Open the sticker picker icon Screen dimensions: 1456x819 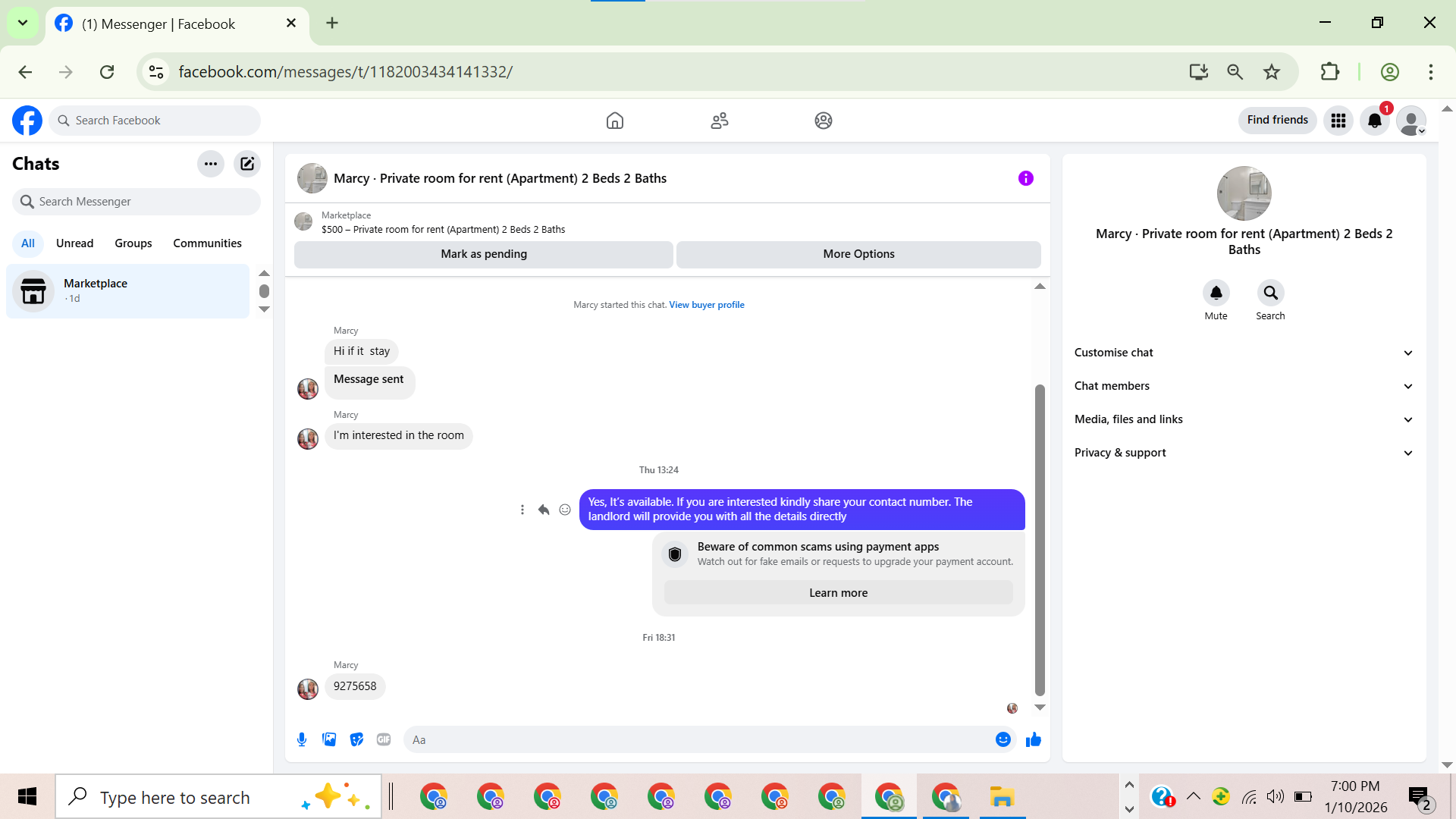(356, 739)
